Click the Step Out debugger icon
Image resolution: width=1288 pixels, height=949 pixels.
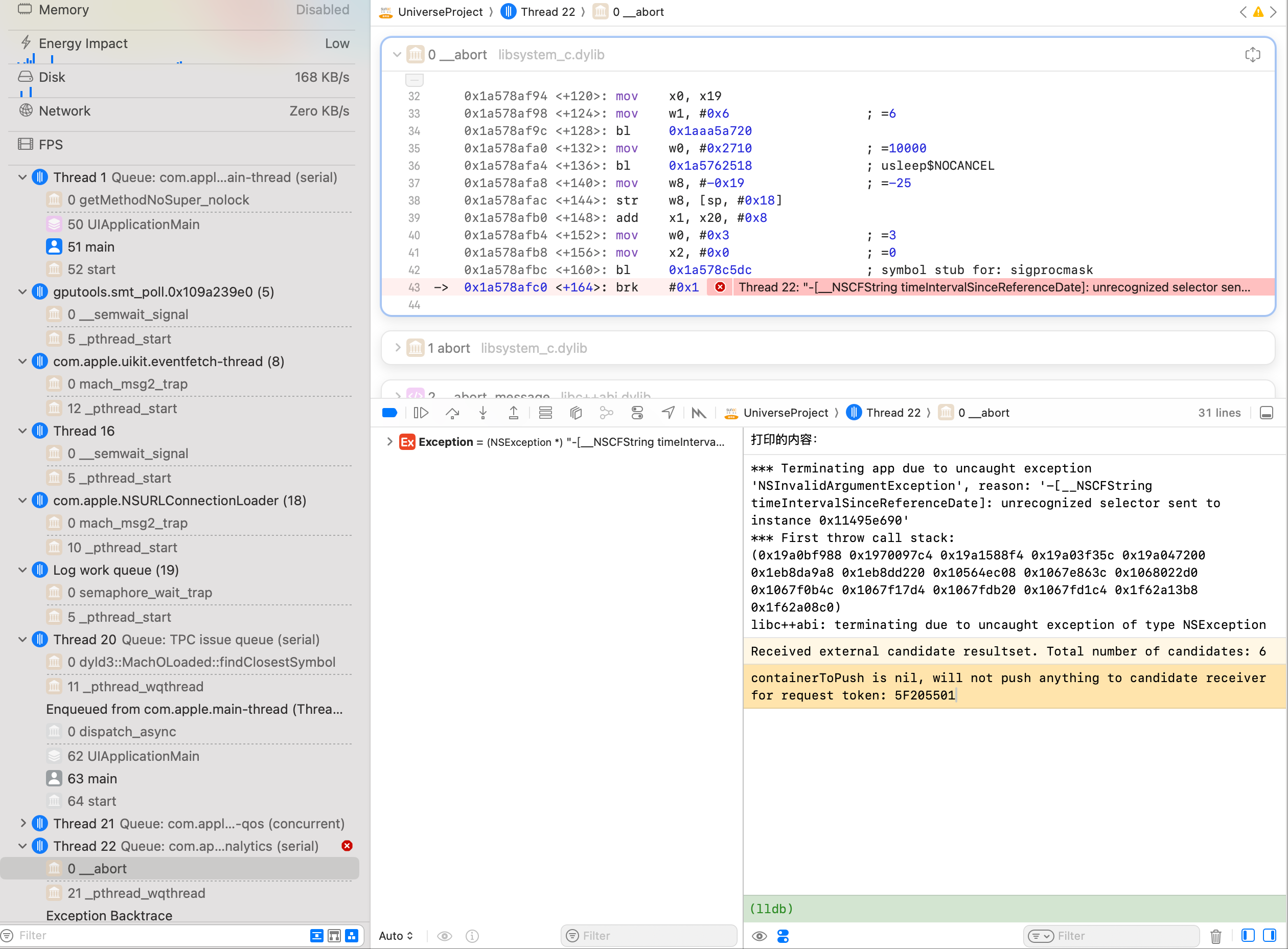513,413
